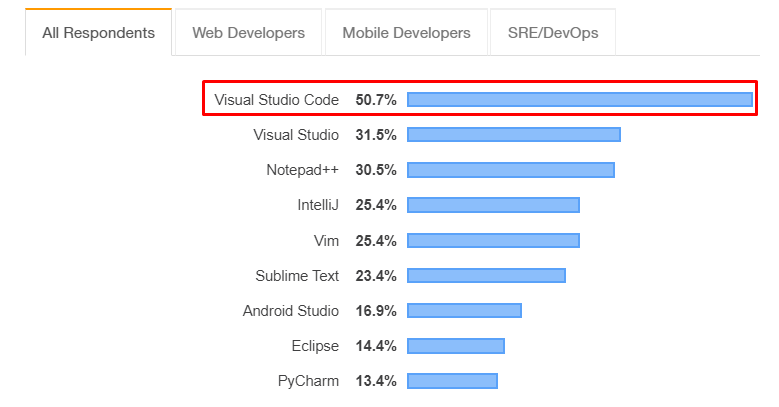Click the Eclipse blue bar

(456, 346)
